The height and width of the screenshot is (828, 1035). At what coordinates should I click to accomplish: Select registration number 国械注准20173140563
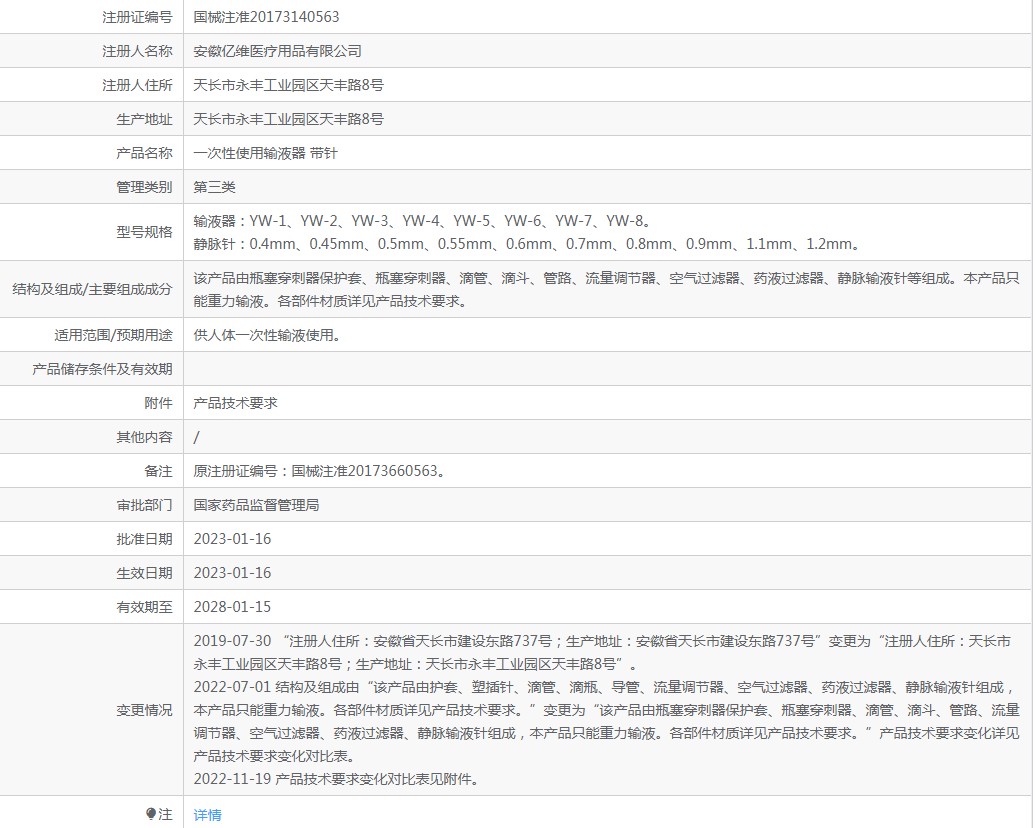pyautogui.click(x=266, y=17)
